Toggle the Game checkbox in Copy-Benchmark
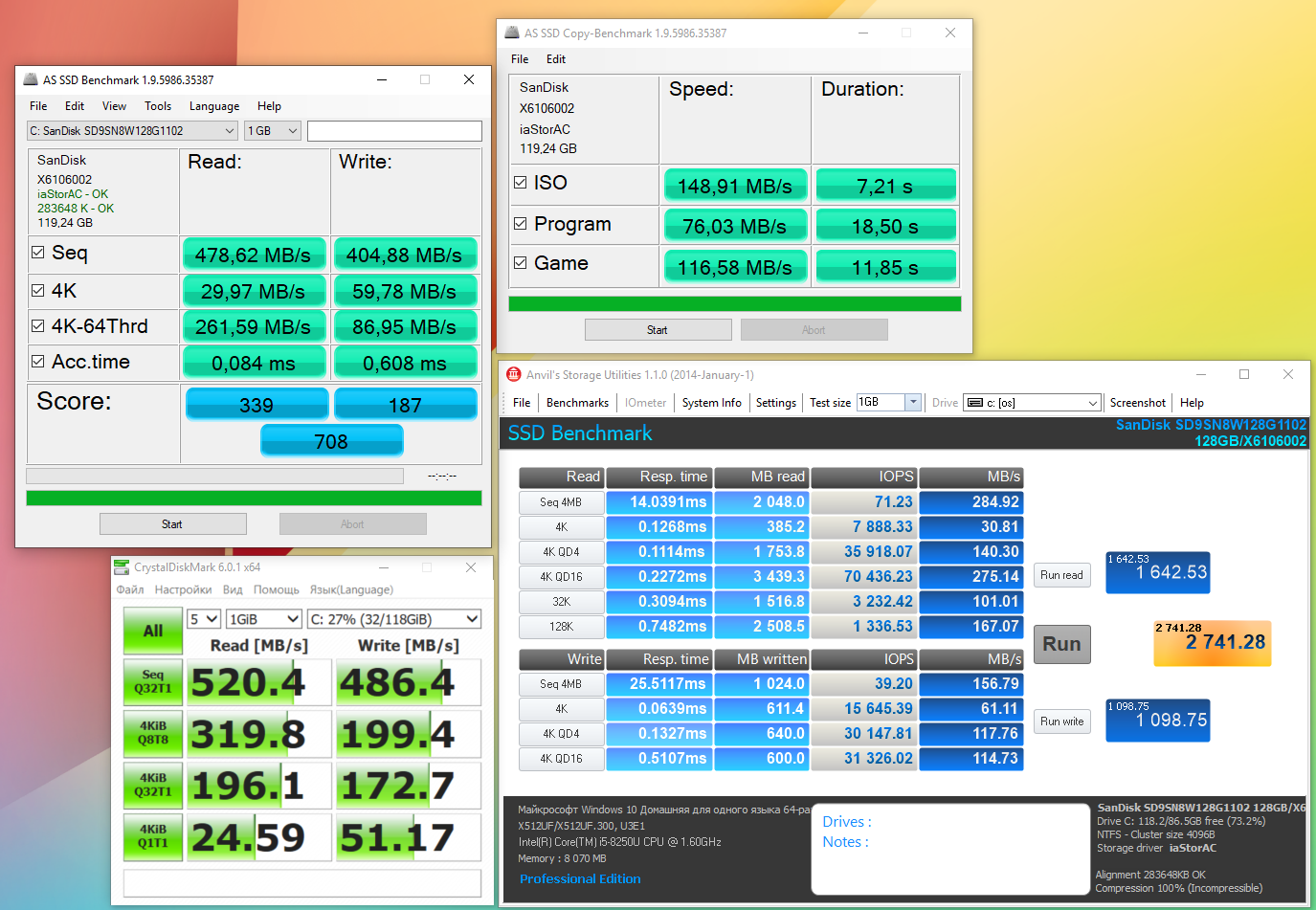Viewport: 1316px width, 910px height. (x=521, y=263)
